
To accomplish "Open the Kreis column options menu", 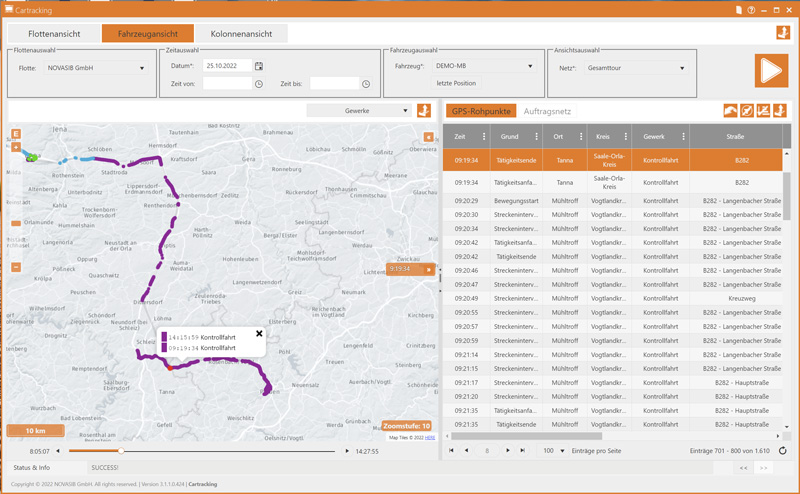I will click(626, 136).
